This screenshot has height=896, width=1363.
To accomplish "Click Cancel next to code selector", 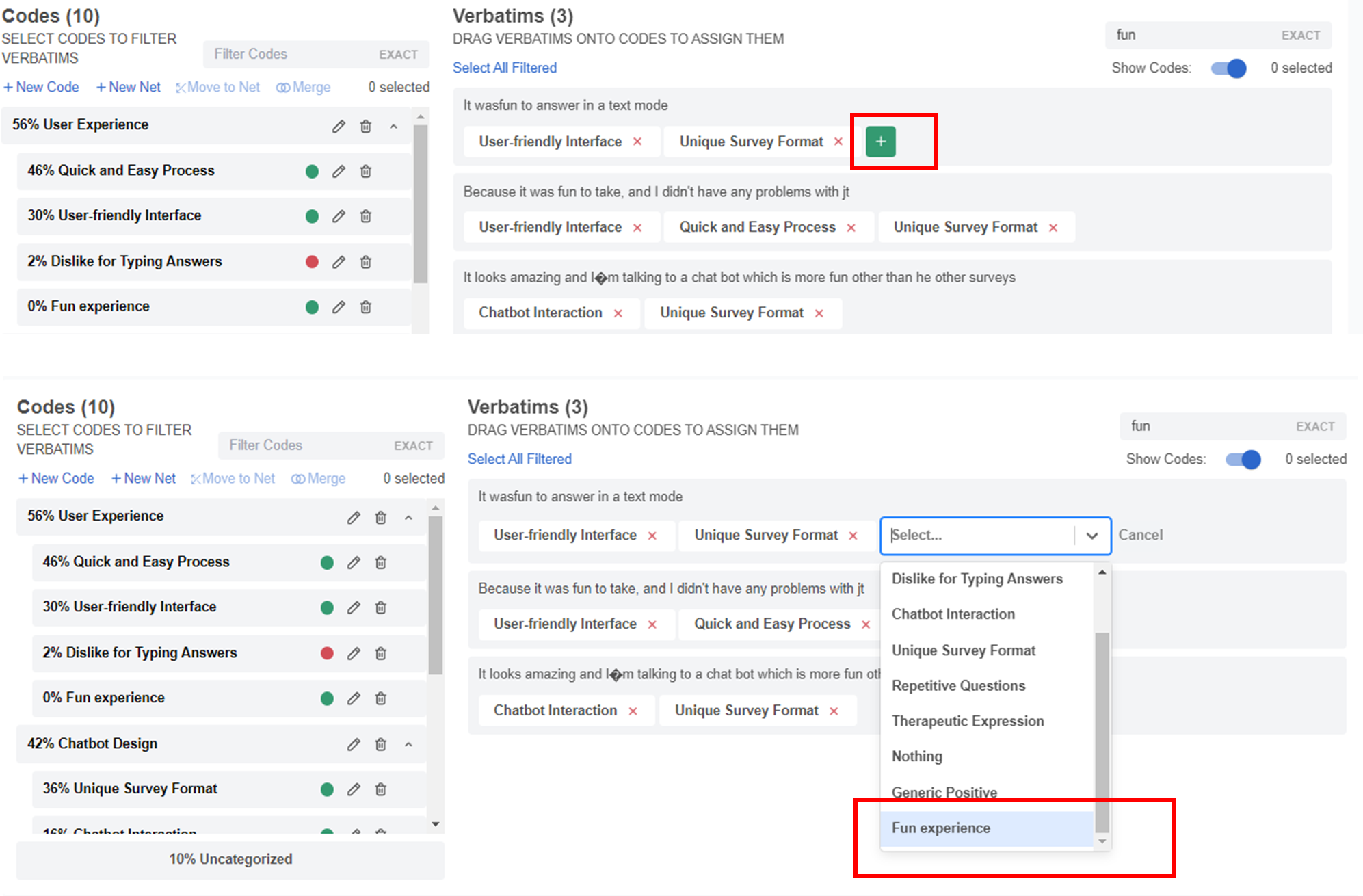I will pos(1140,535).
